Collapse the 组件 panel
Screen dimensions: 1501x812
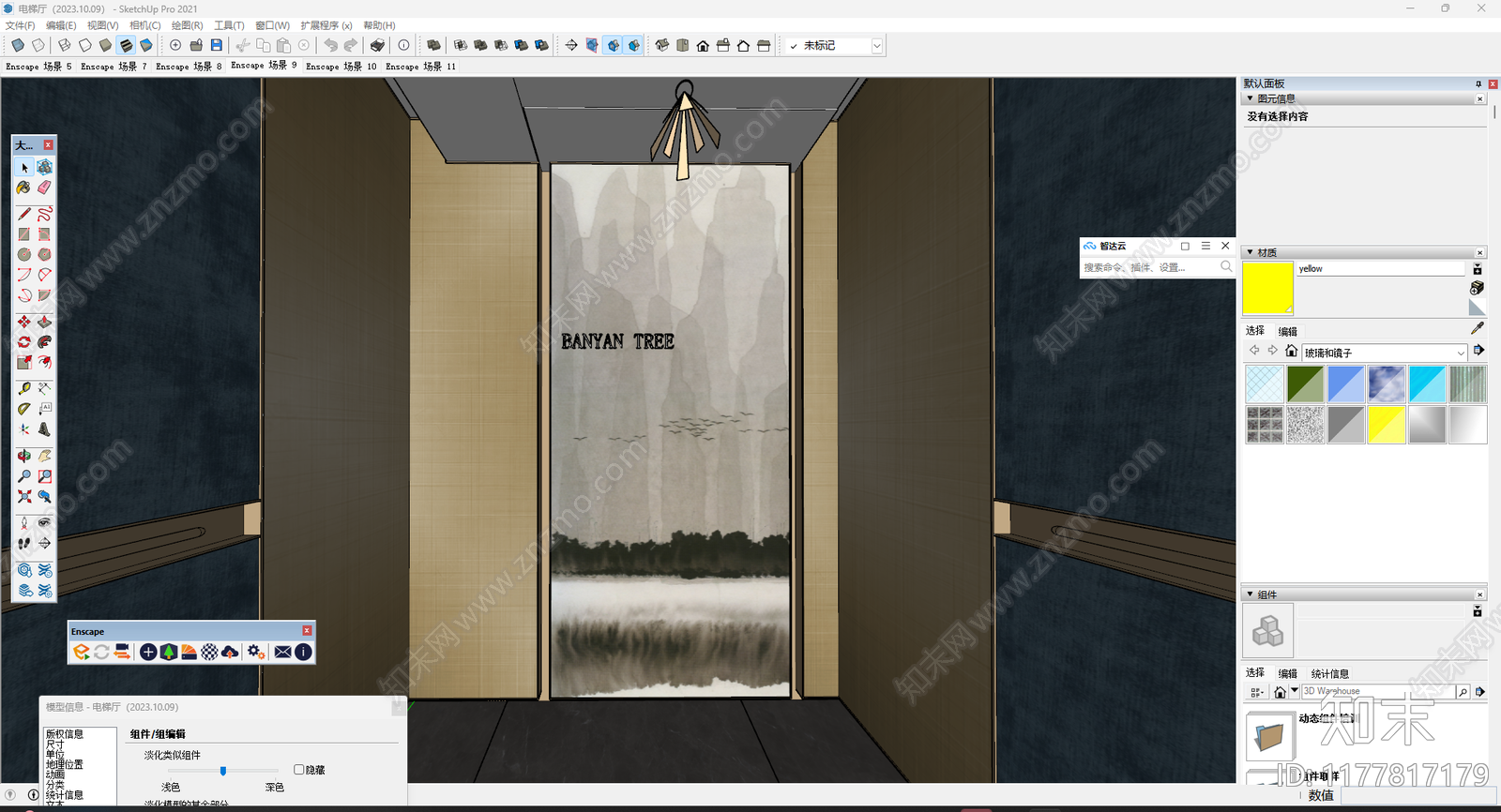pos(1250,594)
